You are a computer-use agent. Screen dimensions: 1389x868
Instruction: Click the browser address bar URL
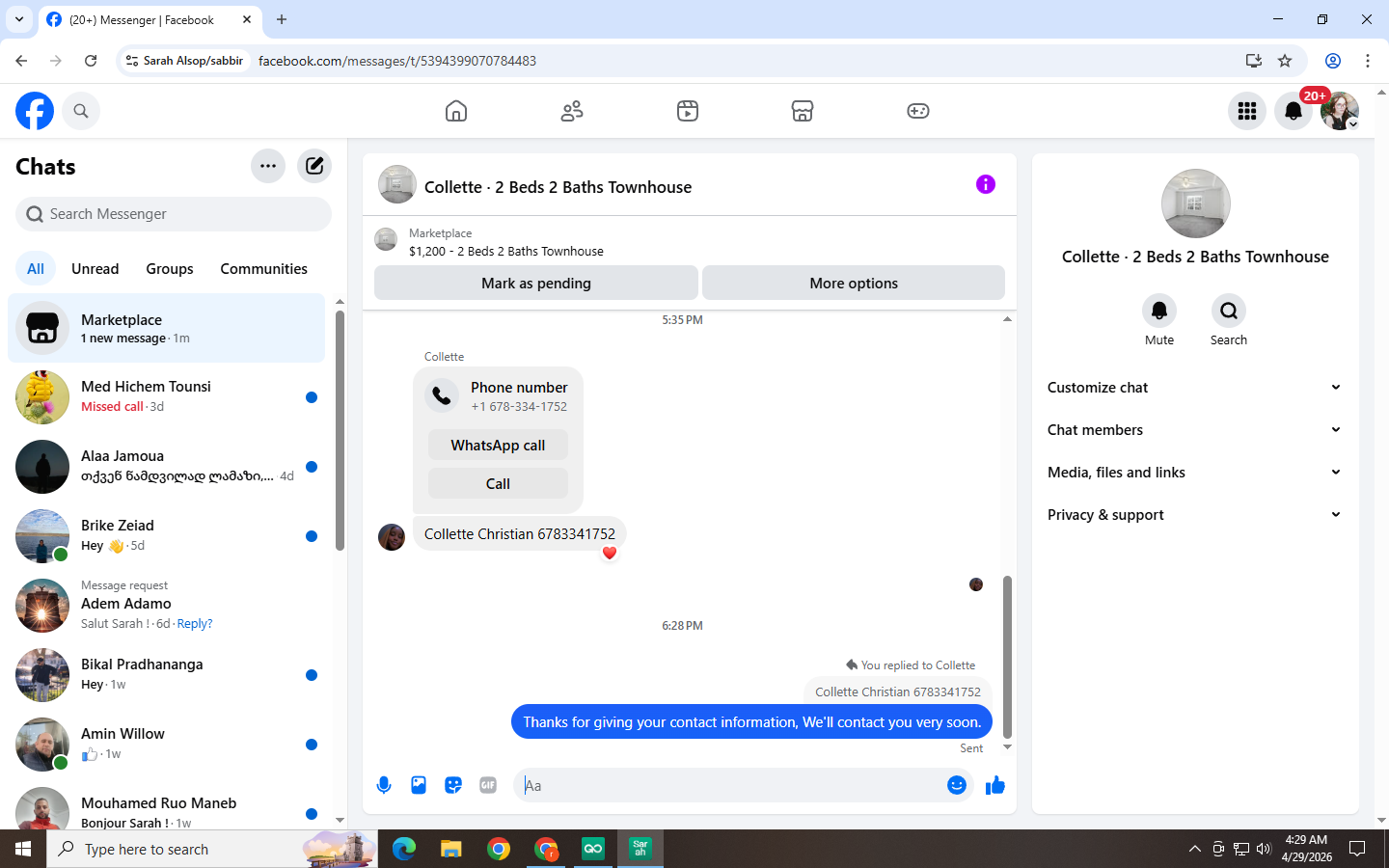click(397, 61)
